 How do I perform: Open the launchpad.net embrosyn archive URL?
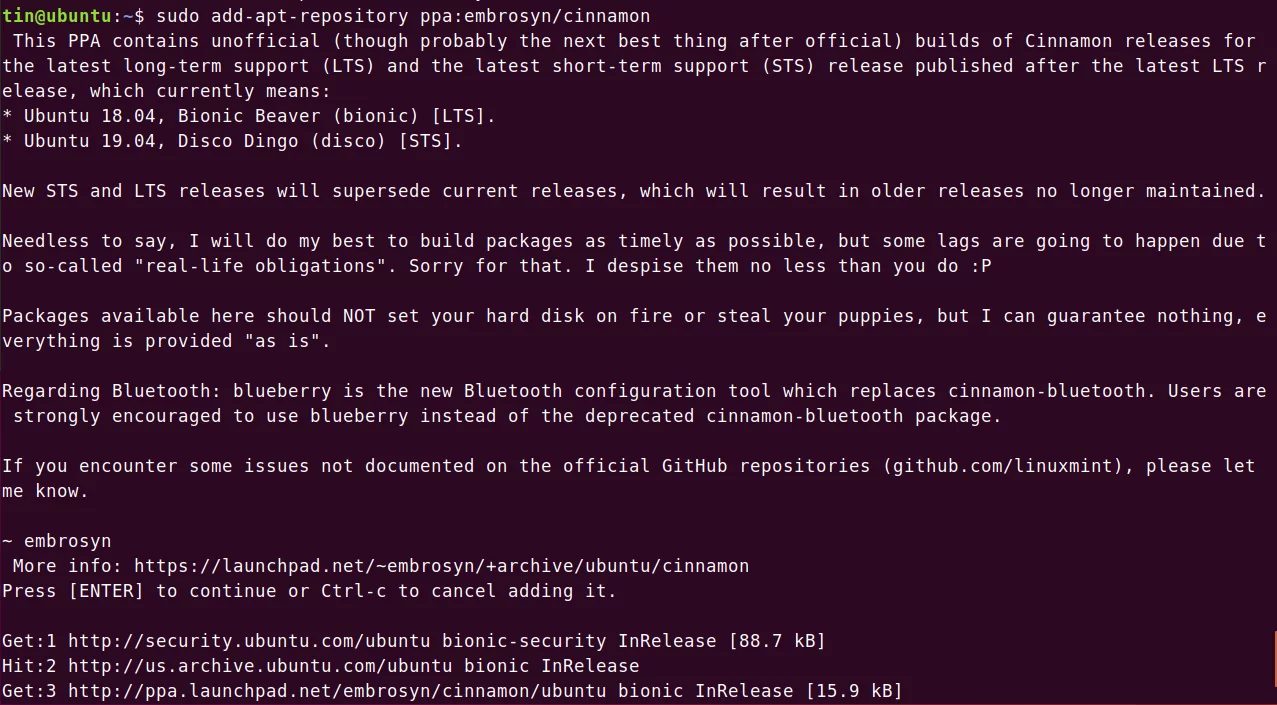pos(441,566)
